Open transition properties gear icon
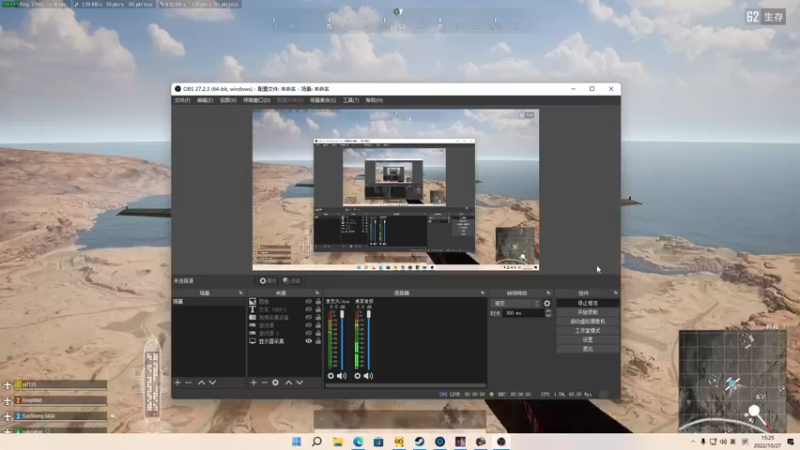This screenshot has height=450, width=800. tap(547, 303)
